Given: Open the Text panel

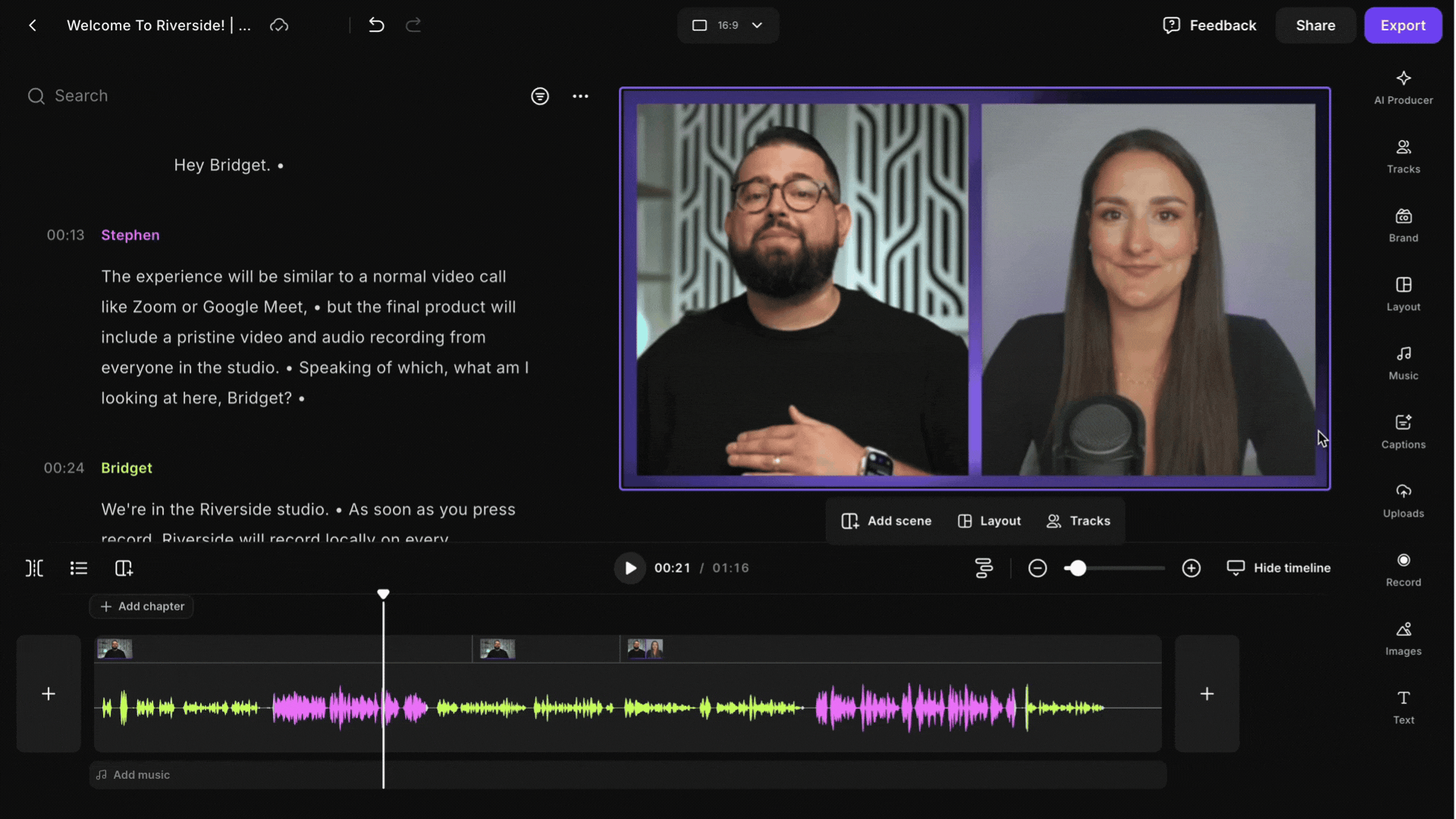Looking at the screenshot, I should [1403, 708].
